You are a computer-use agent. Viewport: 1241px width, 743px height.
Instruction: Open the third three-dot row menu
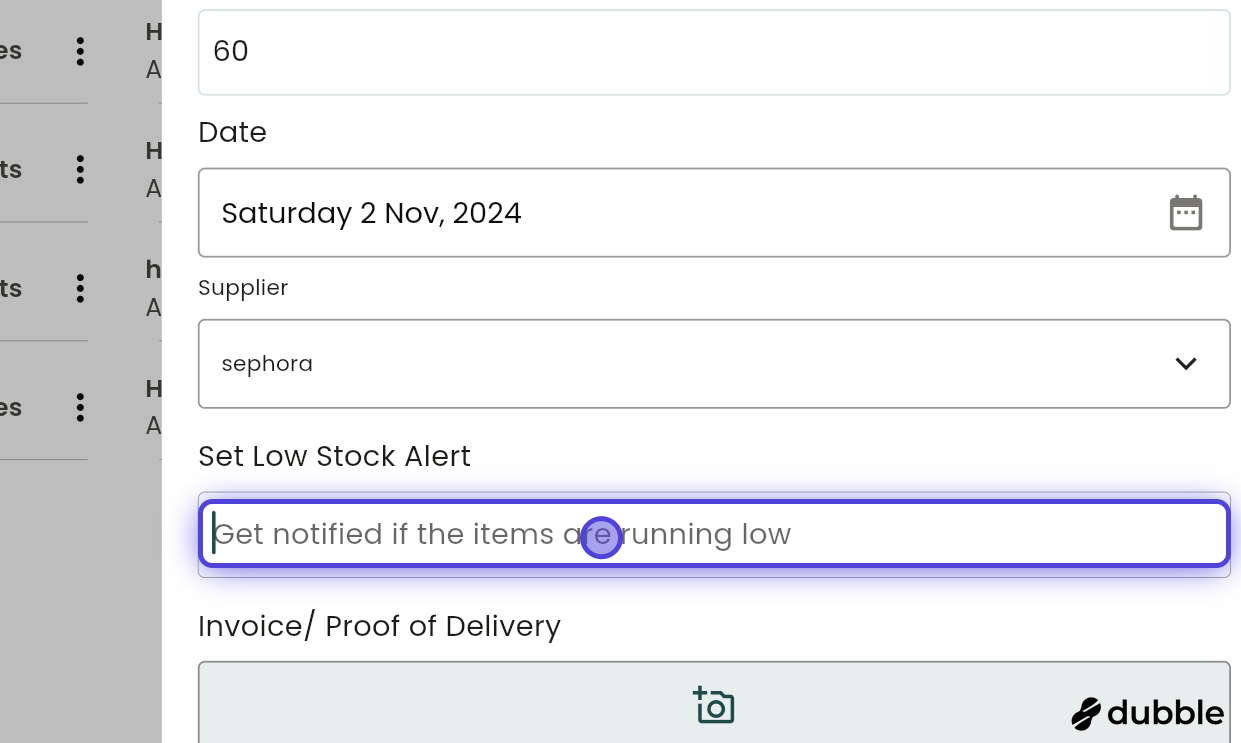(80, 289)
